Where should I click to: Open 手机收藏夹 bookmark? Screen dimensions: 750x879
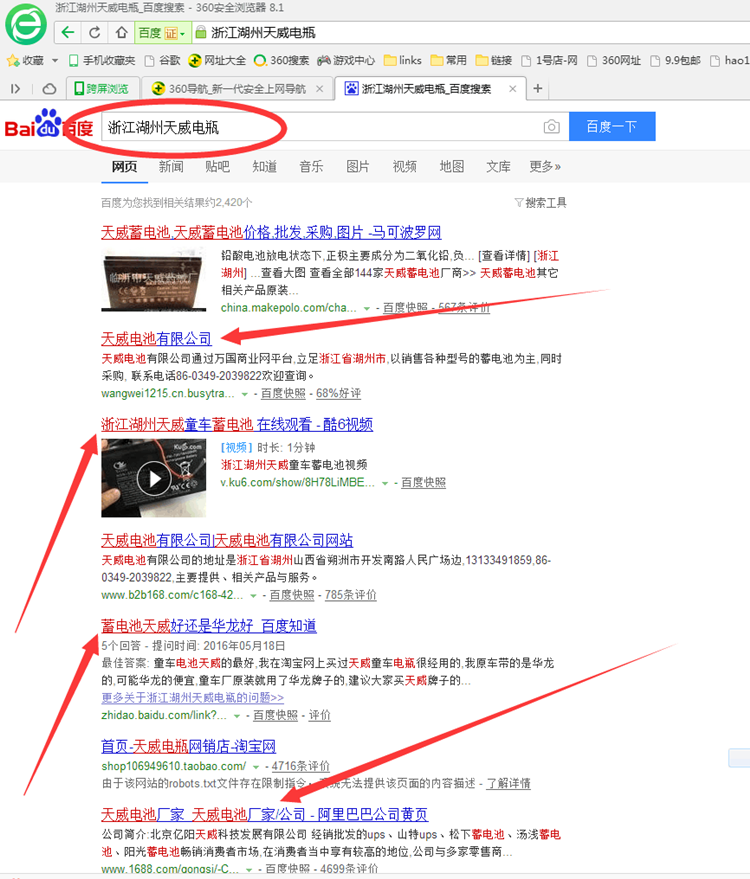coord(101,61)
